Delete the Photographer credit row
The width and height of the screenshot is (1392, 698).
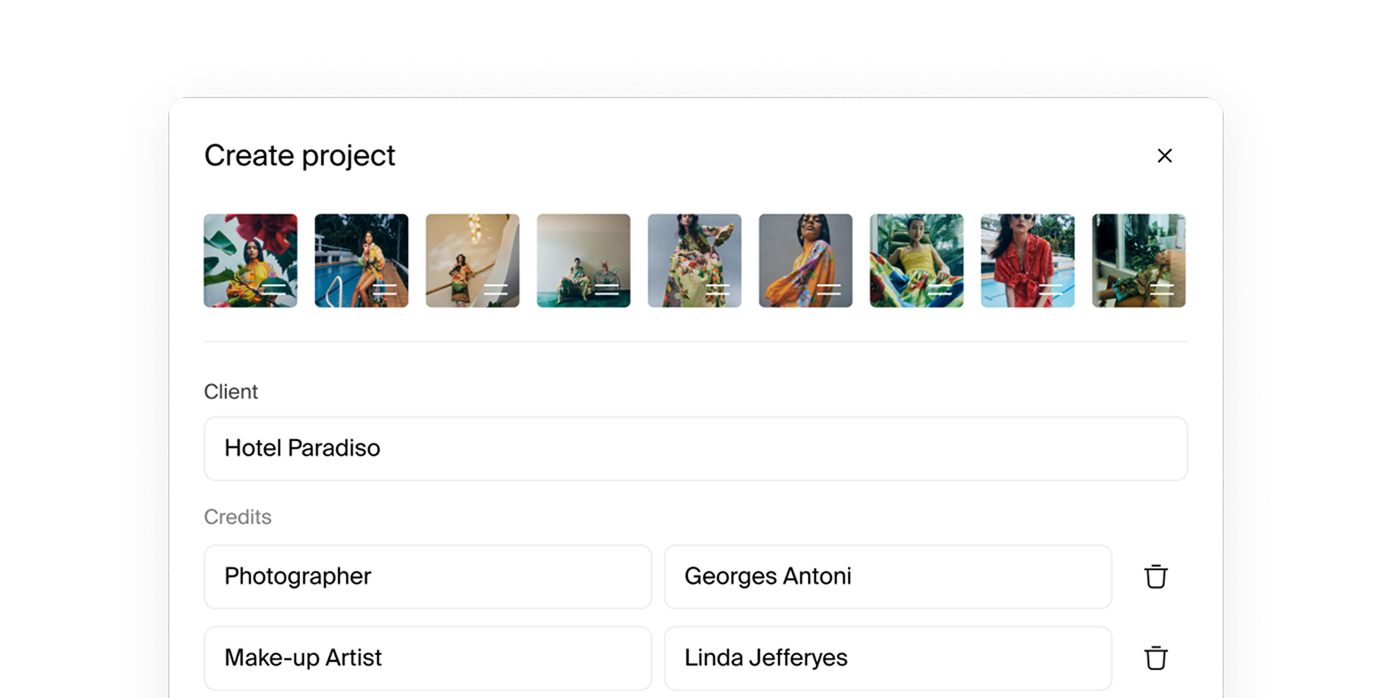[1156, 576]
